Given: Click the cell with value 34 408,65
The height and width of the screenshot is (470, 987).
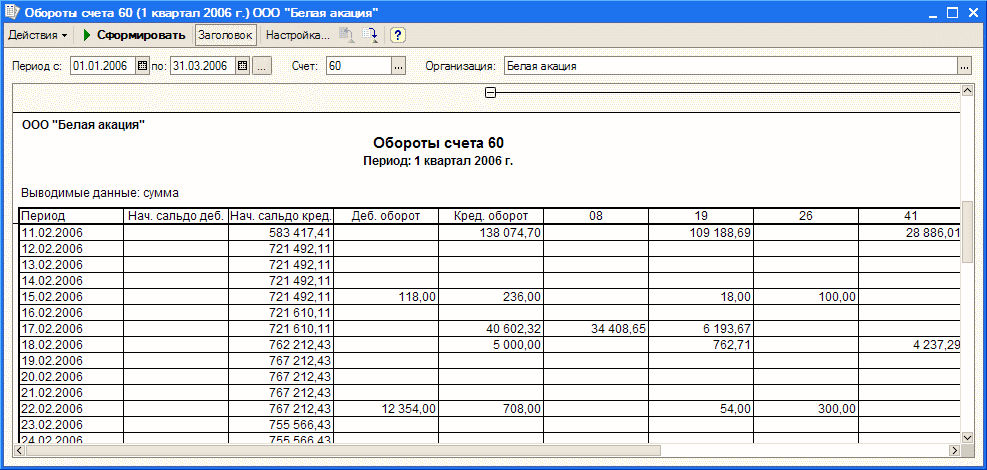Looking at the screenshot, I should (x=596, y=328).
